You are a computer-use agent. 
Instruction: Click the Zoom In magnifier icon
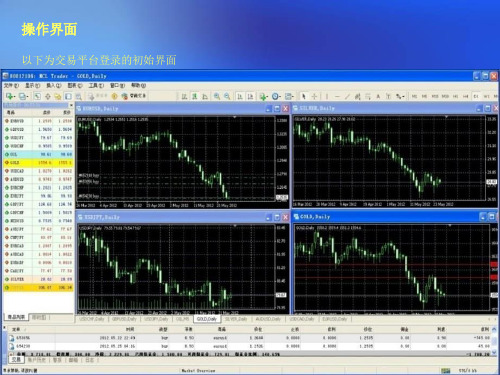coord(217,96)
